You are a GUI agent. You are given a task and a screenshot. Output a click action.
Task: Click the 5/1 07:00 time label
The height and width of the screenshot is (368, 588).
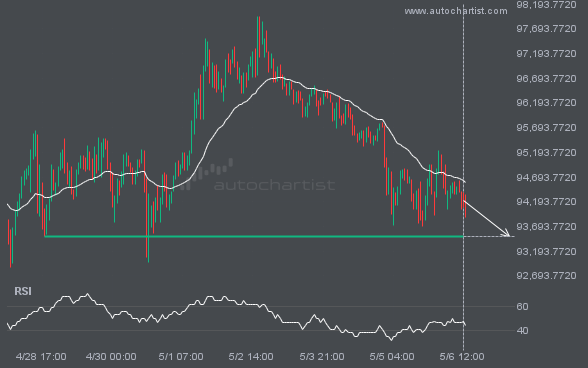(x=181, y=356)
